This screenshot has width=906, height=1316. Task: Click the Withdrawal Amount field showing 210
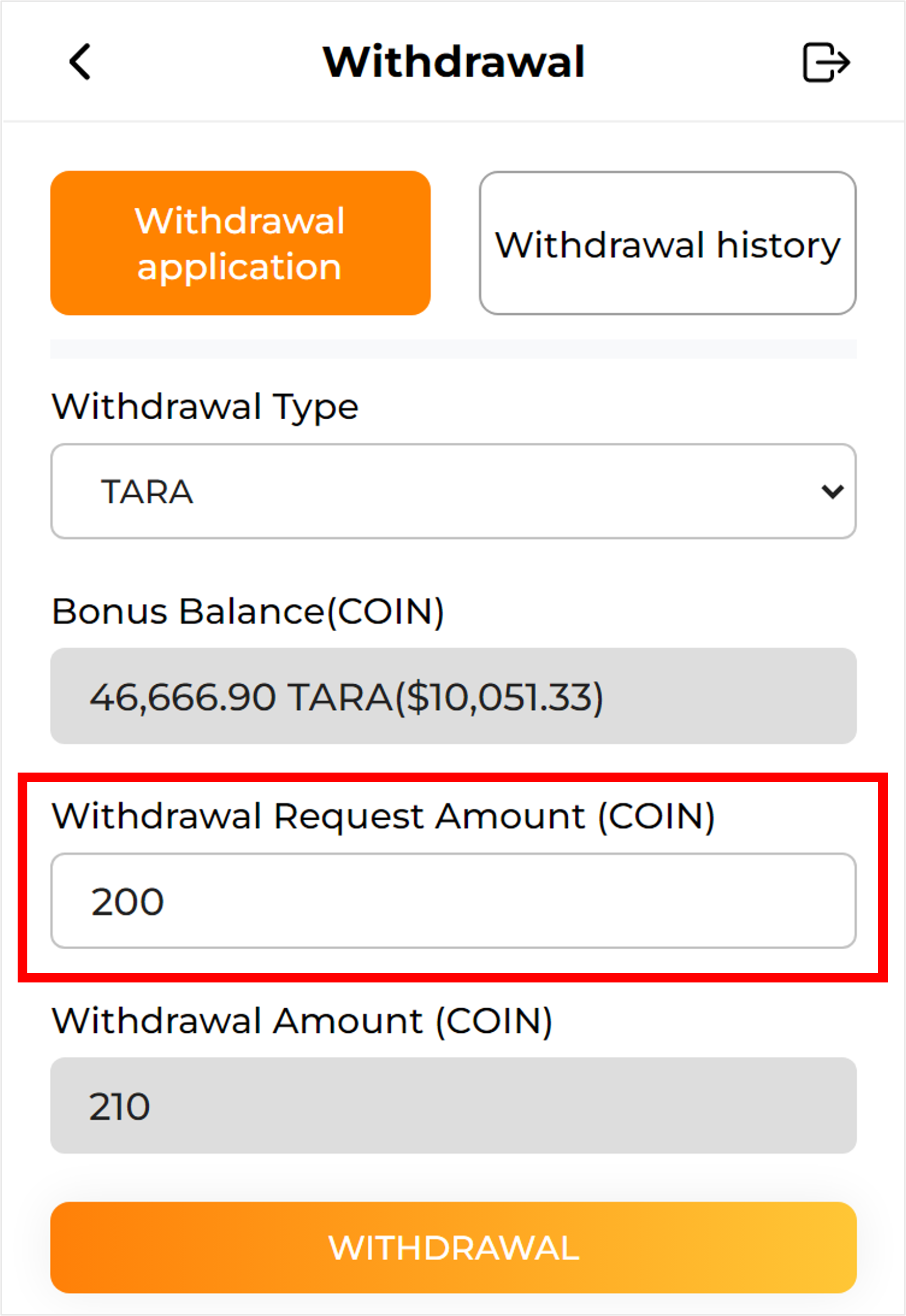coord(453,1105)
